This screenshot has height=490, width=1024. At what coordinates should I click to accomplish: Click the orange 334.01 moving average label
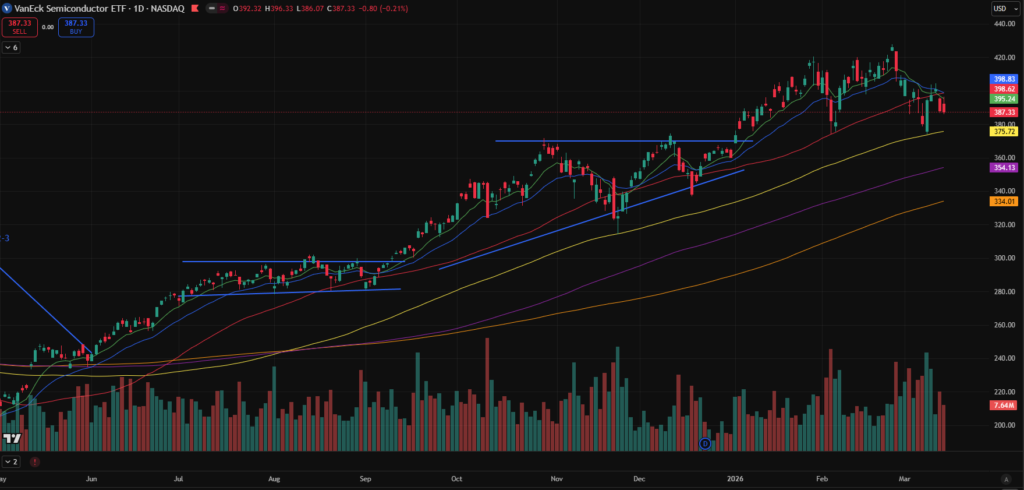[x=1003, y=201]
